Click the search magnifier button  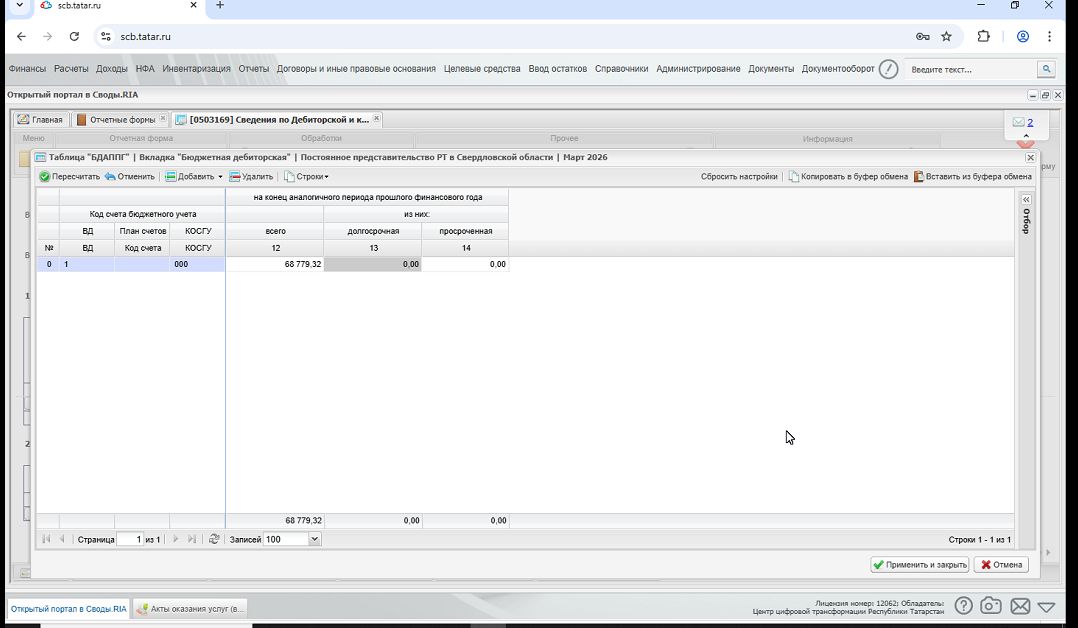pos(1046,69)
